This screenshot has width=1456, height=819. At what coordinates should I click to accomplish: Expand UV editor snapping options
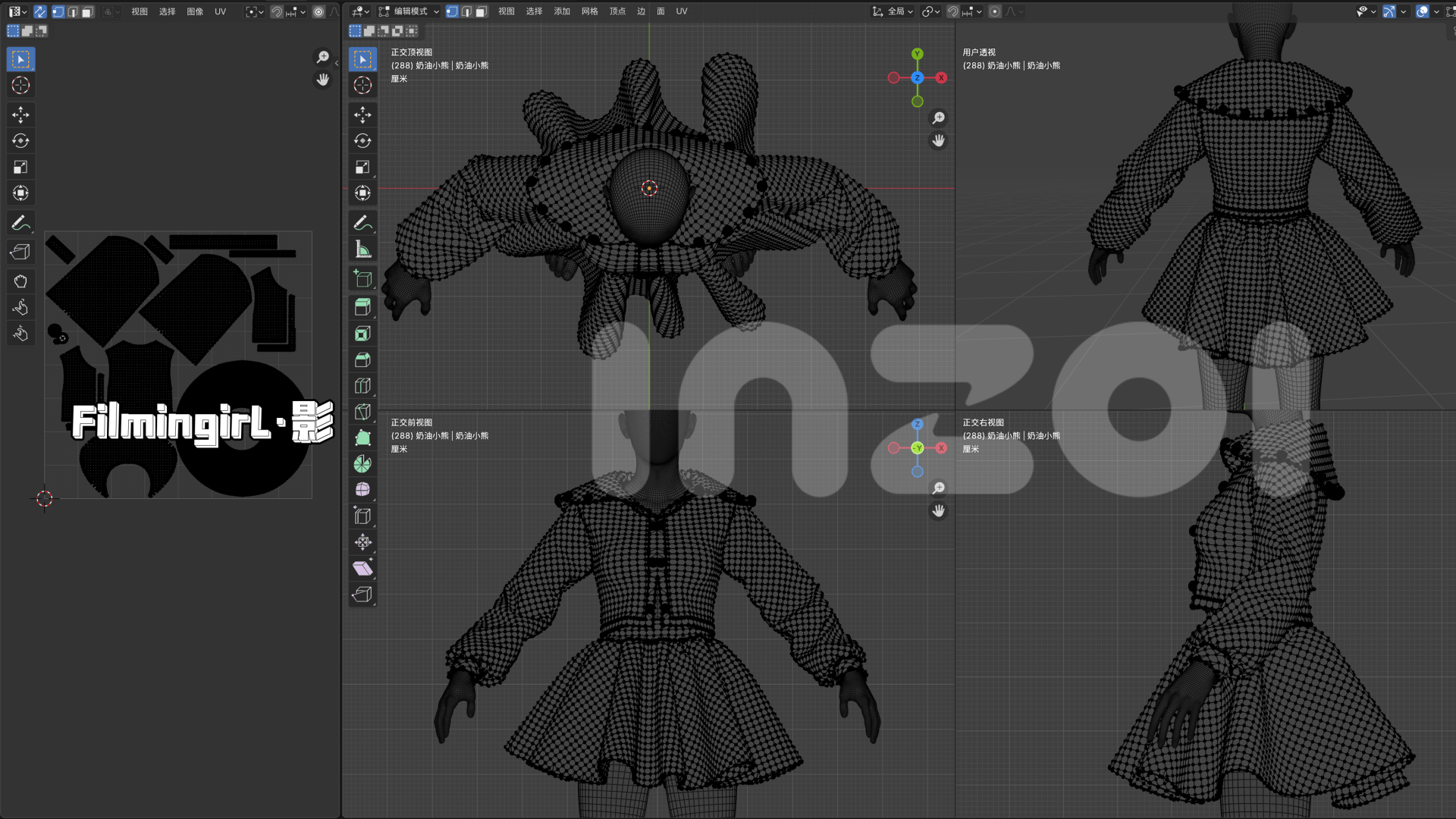click(x=296, y=11)
